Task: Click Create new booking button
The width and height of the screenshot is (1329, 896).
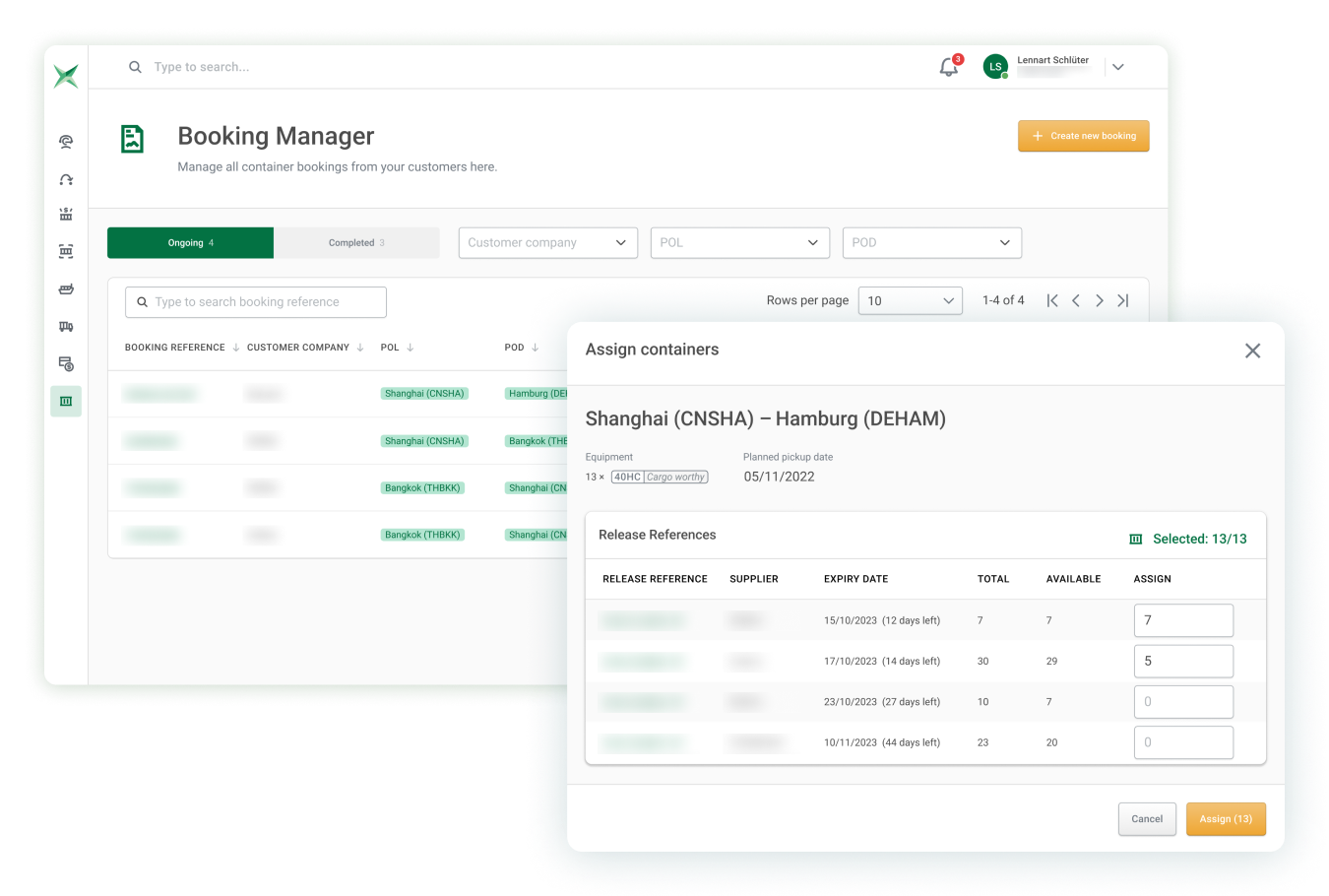Action: point(1083,136)
